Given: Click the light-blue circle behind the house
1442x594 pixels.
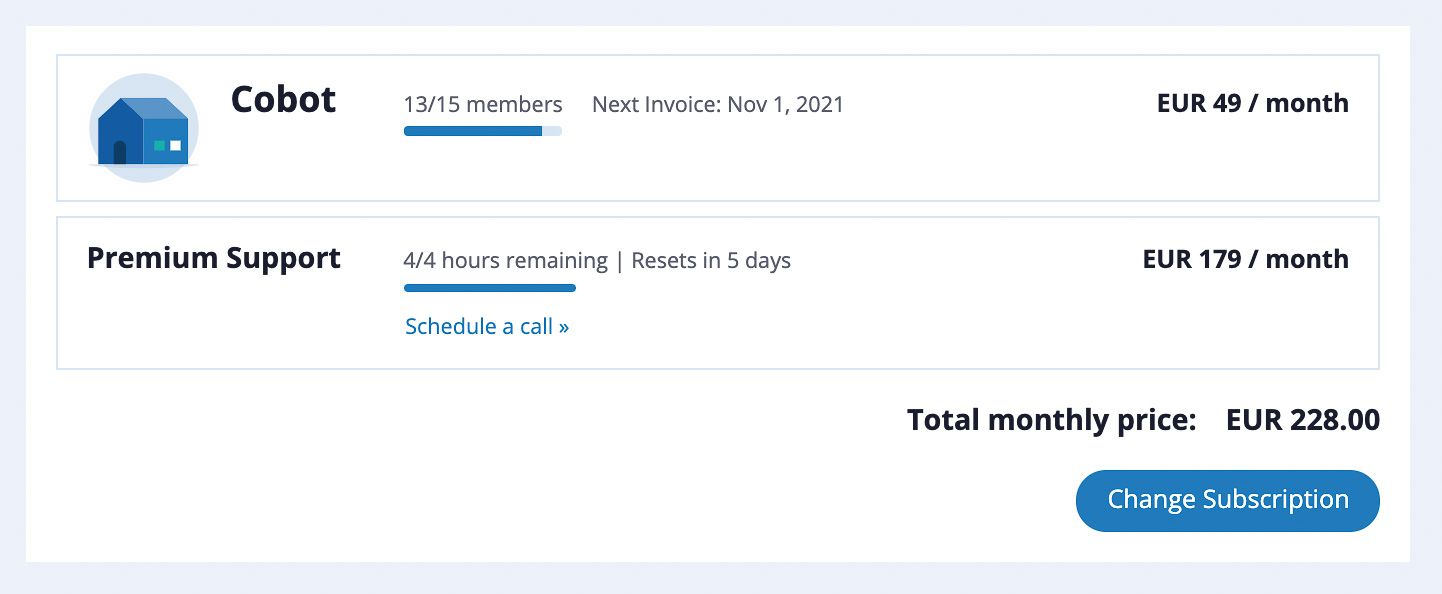Looking at the screenshot, I should pos(144,128).
